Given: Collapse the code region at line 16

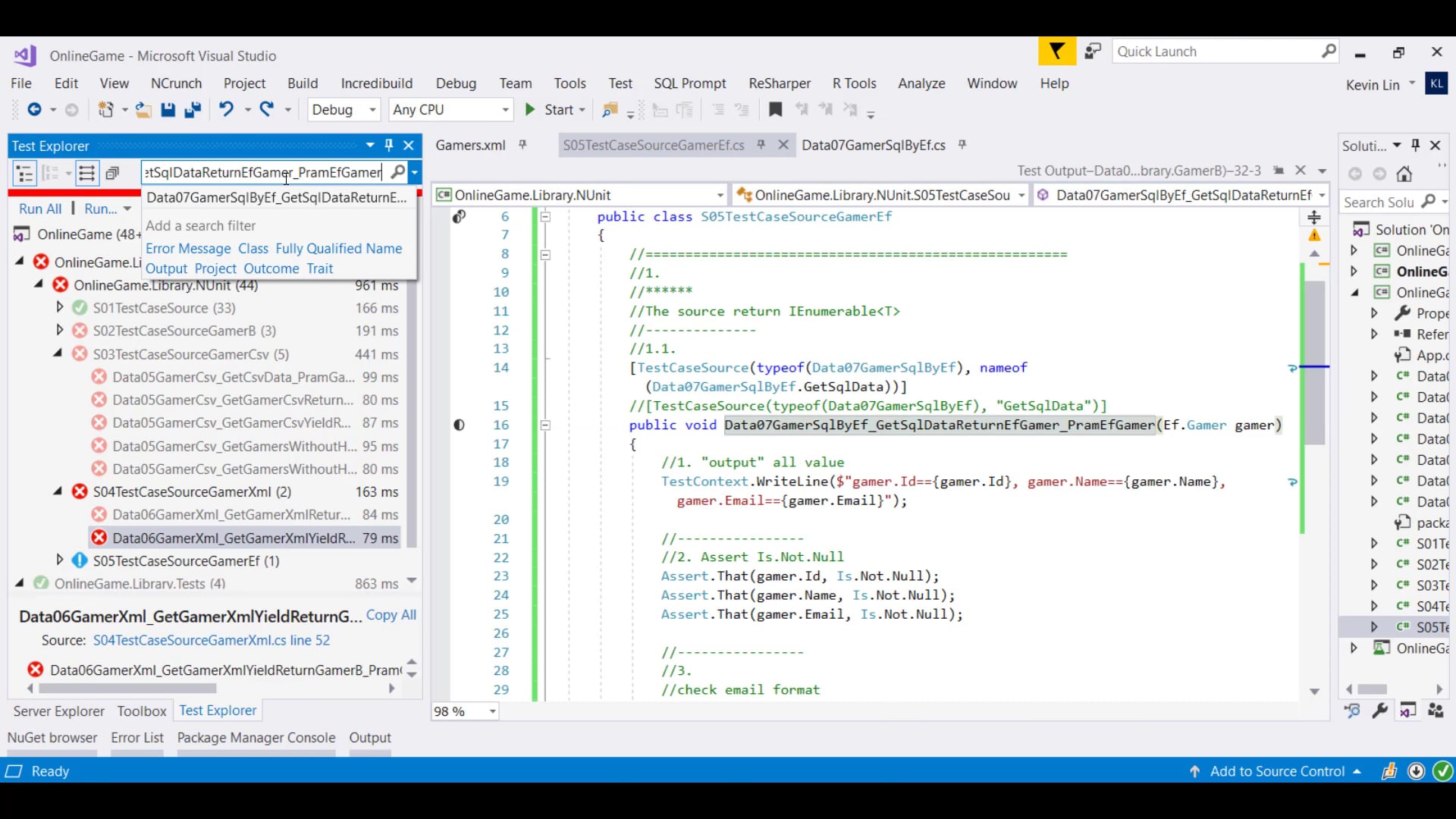Looking at the screenshot, I should point(545,425).
